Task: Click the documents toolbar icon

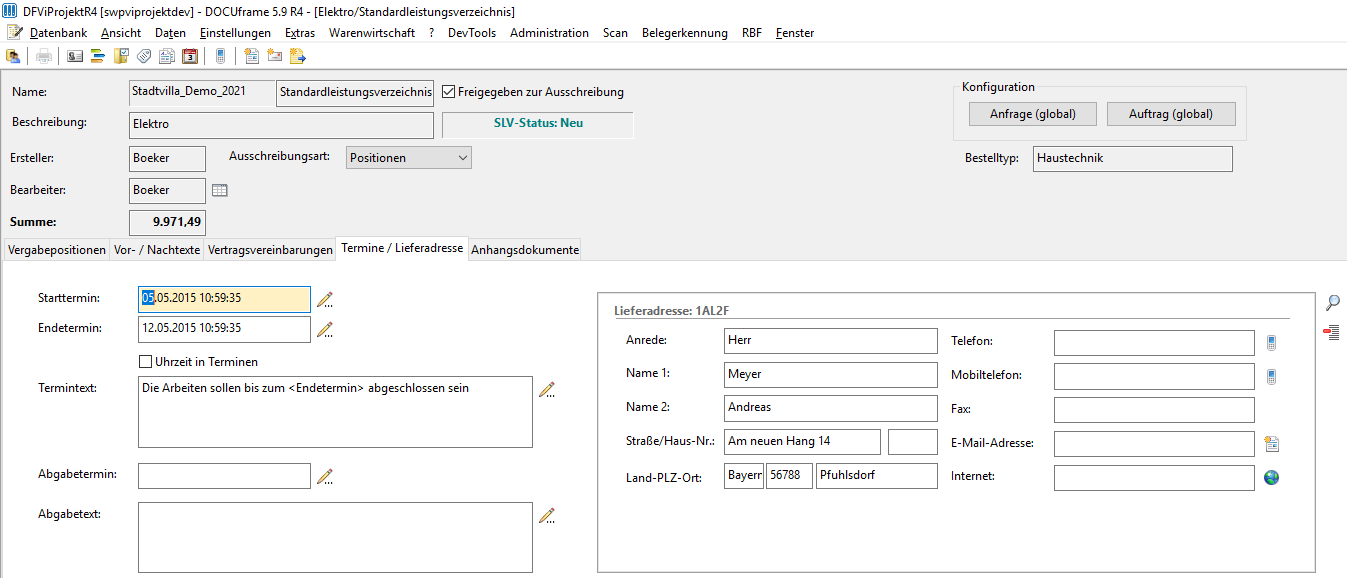Action: click(167, 56)
